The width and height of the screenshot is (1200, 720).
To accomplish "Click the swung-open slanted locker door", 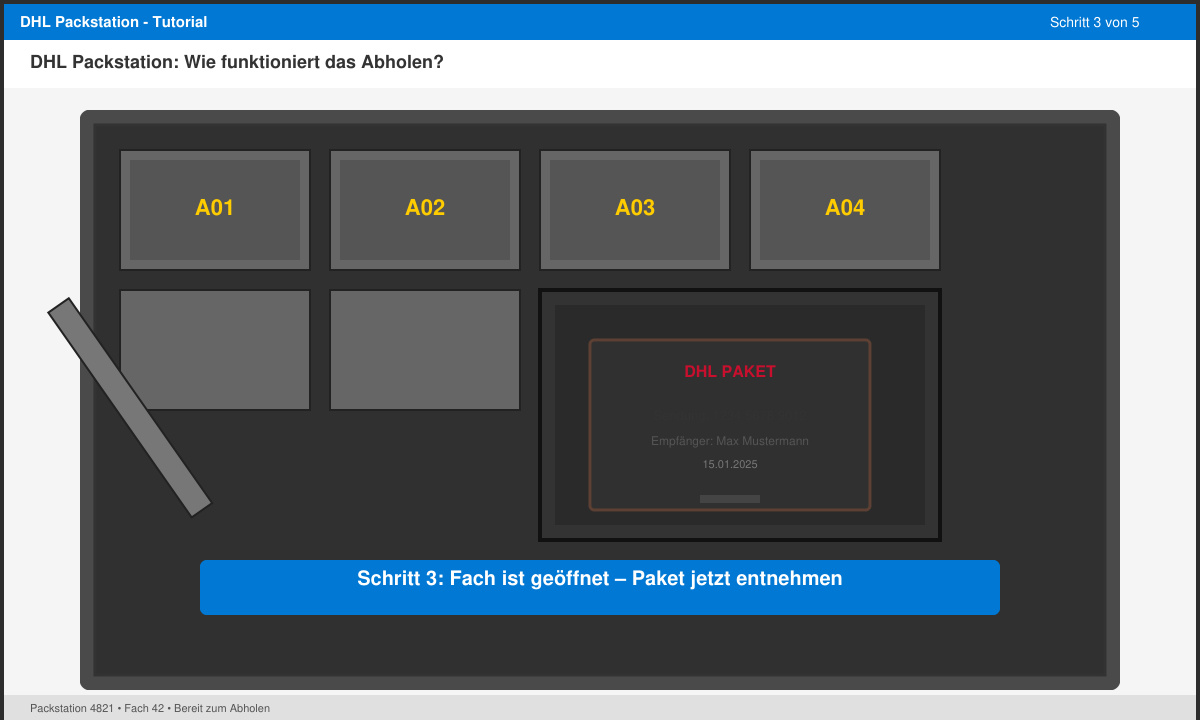I will 130,407.
